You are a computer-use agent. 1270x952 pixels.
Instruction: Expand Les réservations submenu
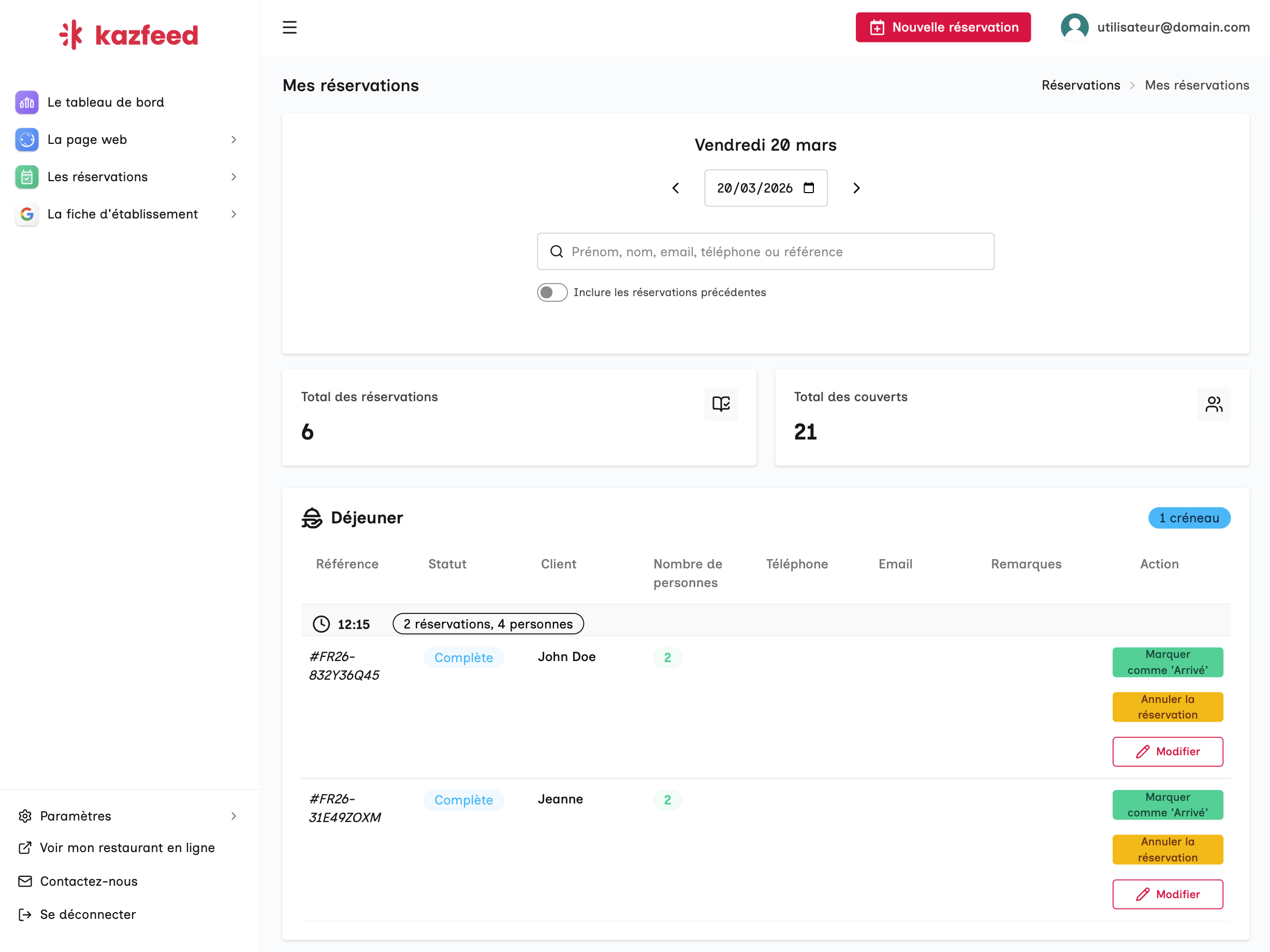point(233,177)
